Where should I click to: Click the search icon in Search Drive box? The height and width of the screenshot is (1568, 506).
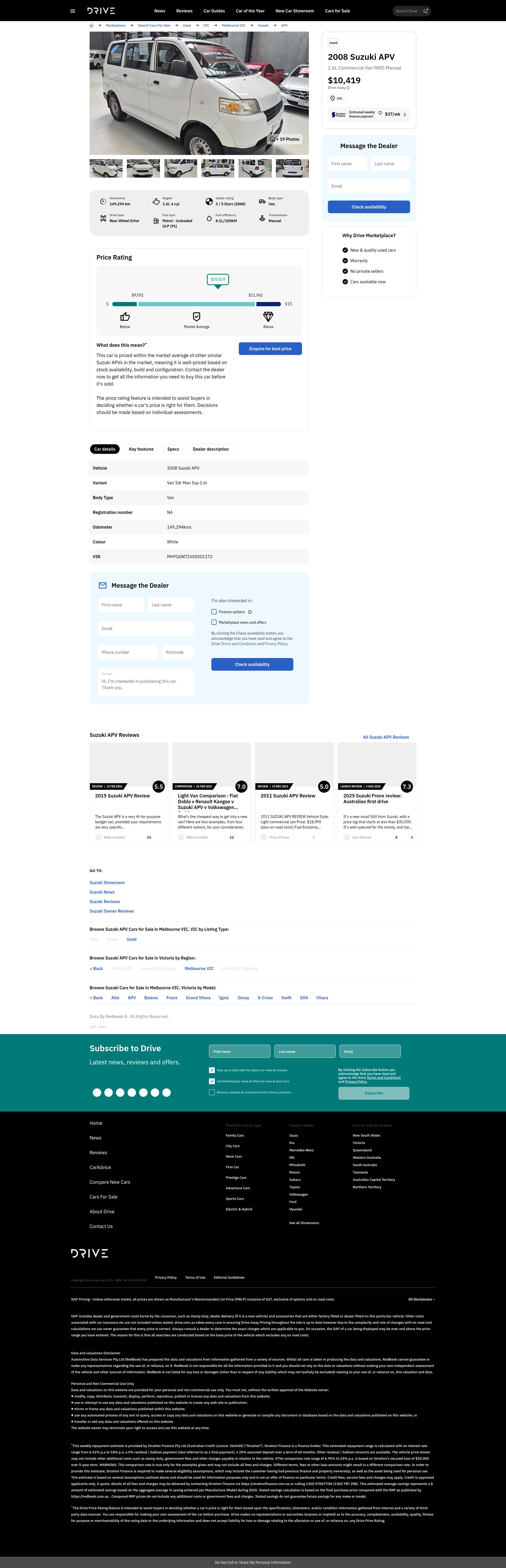426,11
